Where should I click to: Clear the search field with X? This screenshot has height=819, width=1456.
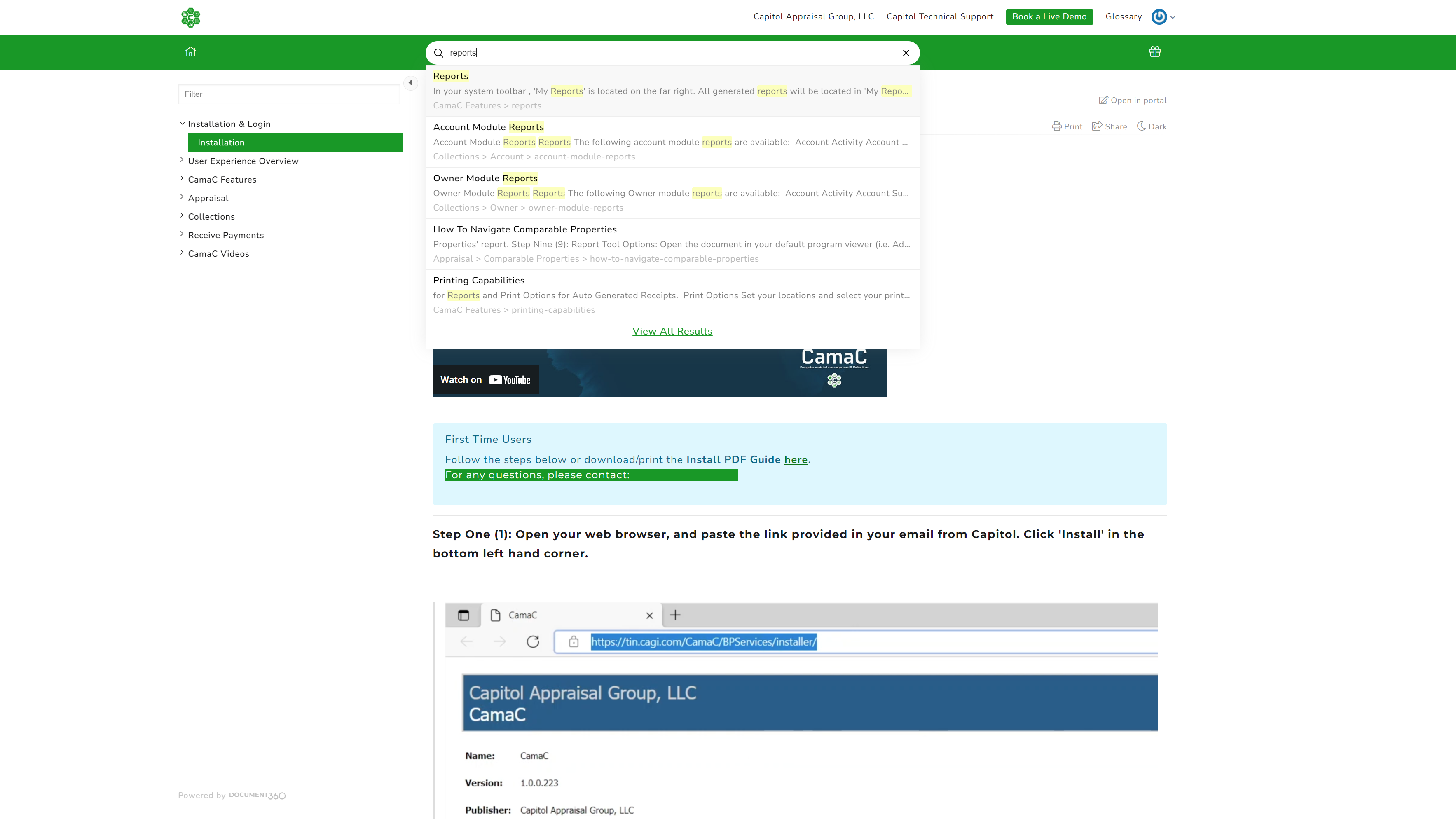click(x=906, y=53)
